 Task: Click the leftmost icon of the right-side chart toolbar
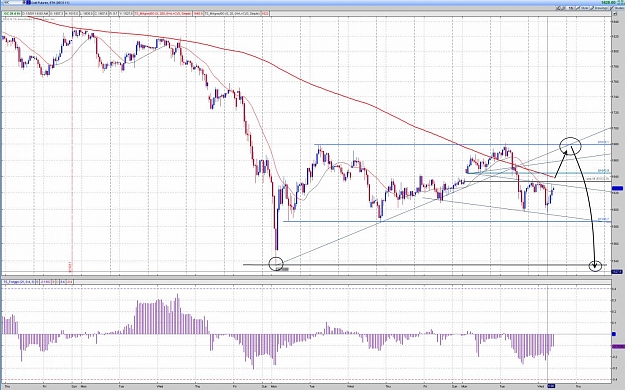click(x=558, y=8)
